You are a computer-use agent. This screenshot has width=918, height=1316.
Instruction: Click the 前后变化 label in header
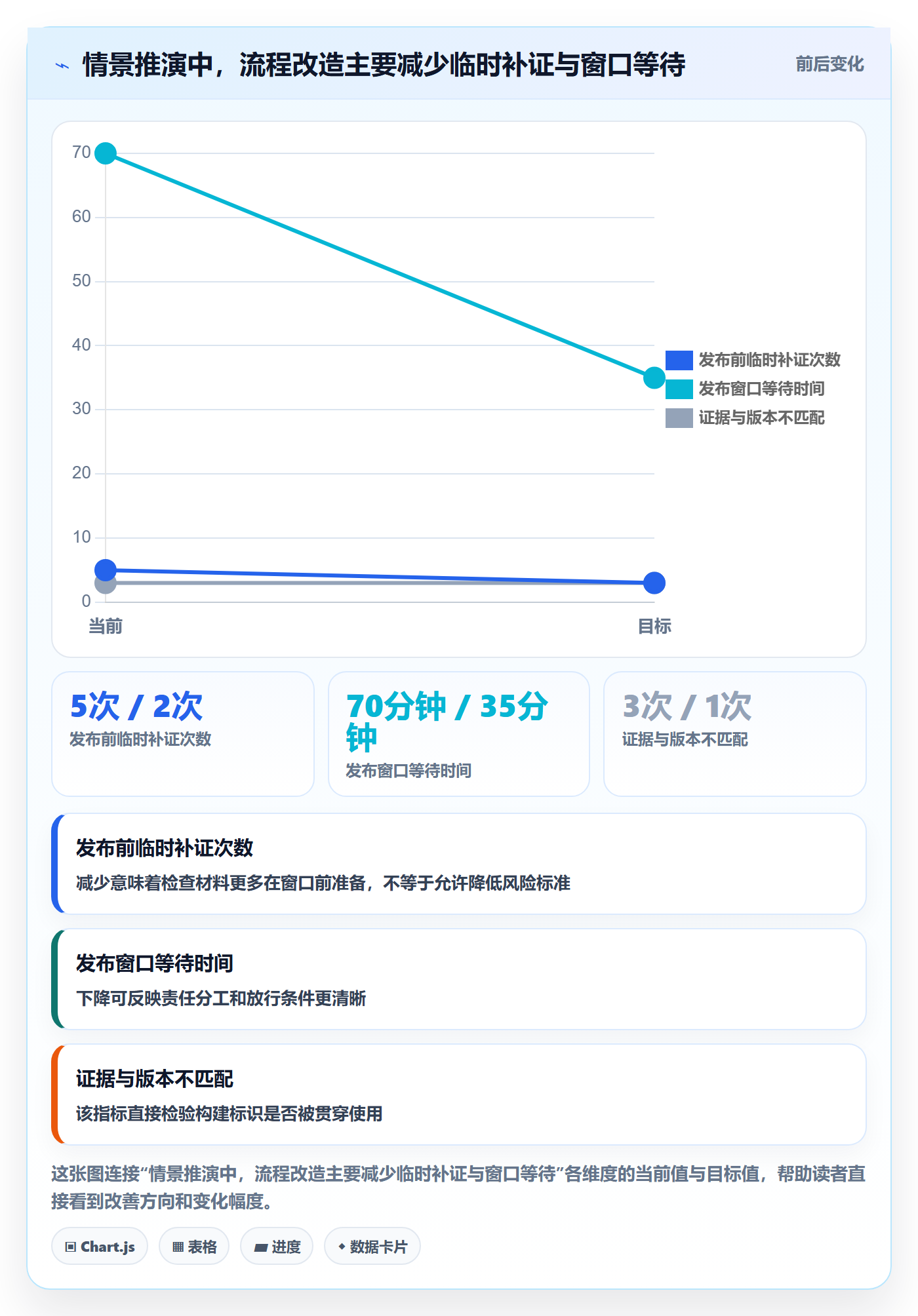click(829, 64)
